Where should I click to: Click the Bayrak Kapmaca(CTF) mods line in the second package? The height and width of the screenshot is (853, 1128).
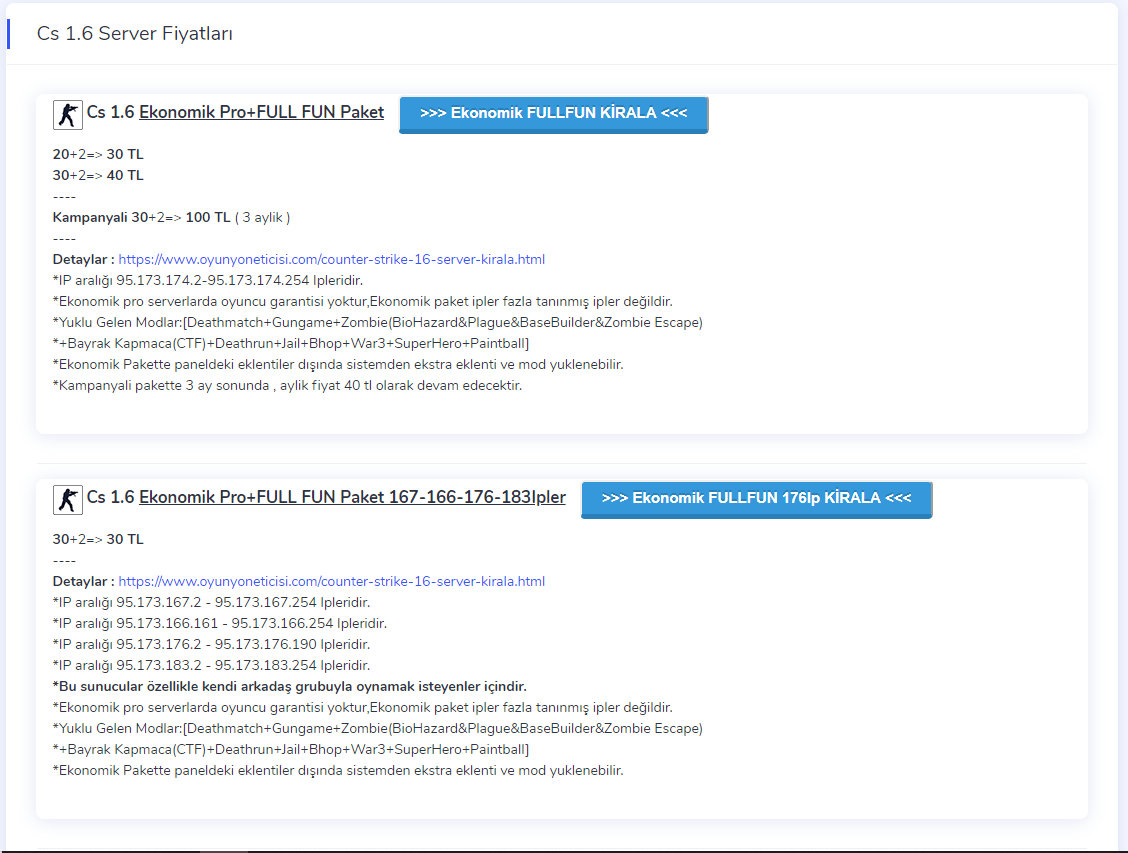tap(291, 749)
